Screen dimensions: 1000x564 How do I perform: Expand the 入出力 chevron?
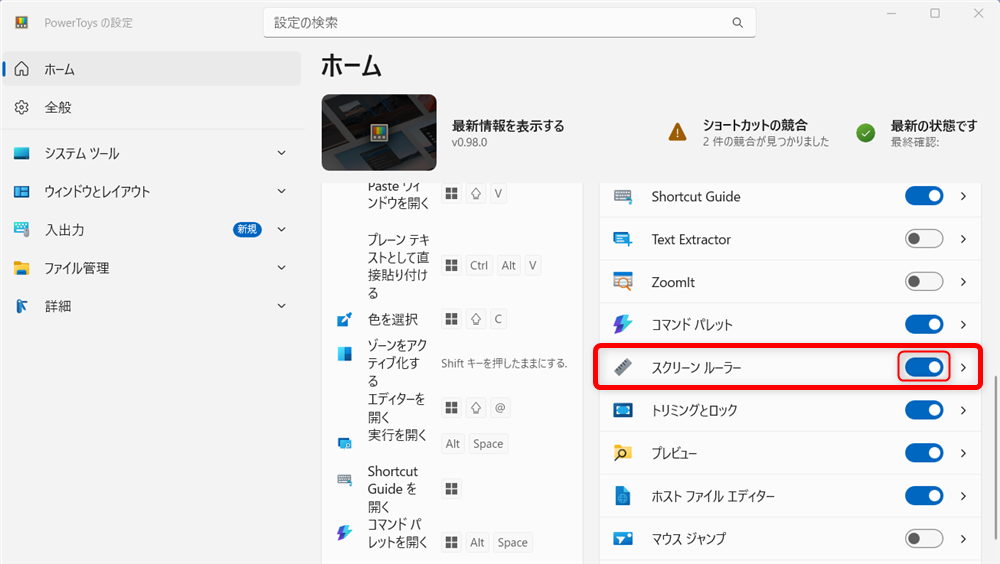tap(281, 230)
